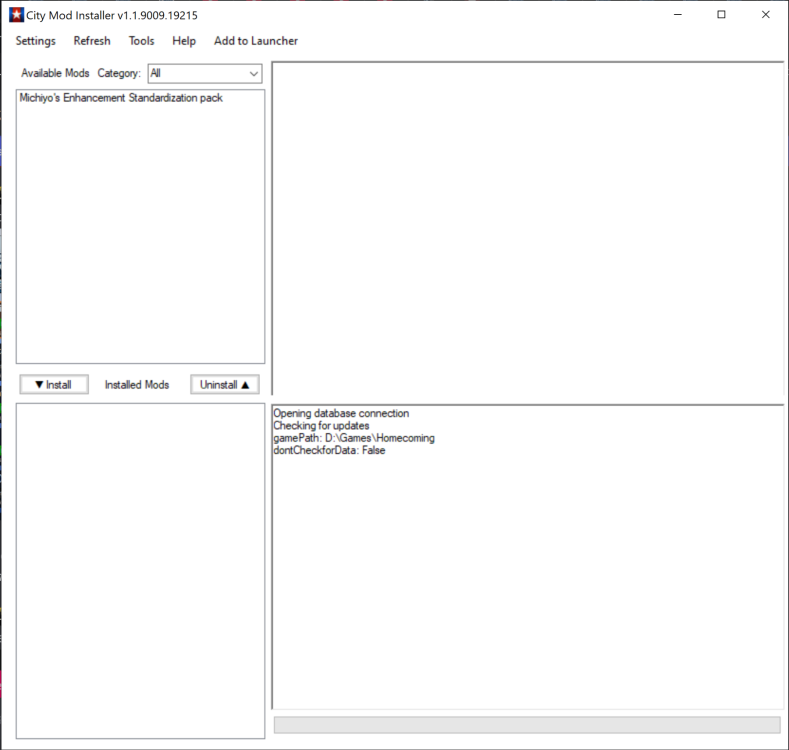Click the empty mod description panel
789x750 pixels.
click(x=527, y=228)
